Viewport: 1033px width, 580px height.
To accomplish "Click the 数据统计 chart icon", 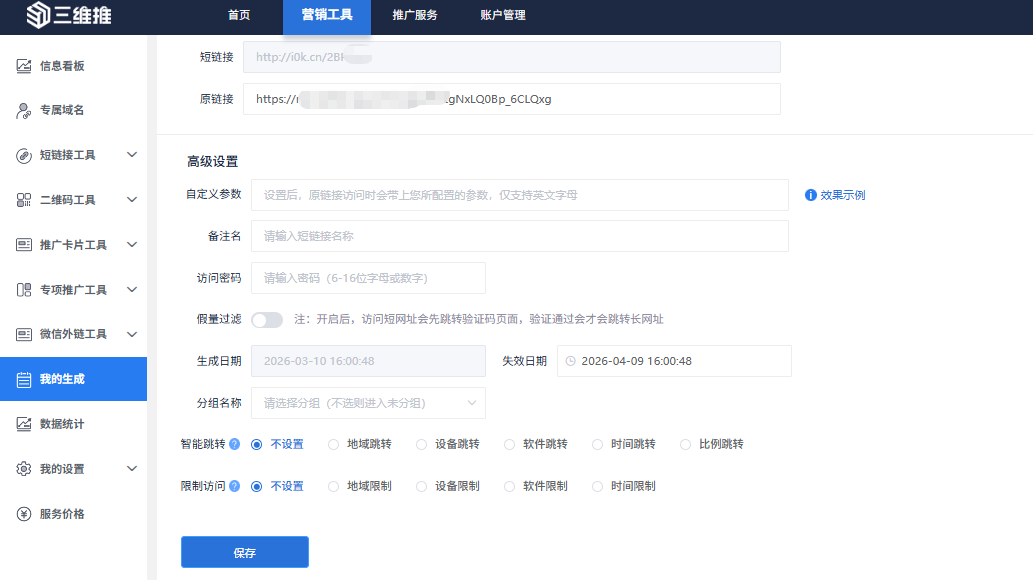I will (24, 424).
